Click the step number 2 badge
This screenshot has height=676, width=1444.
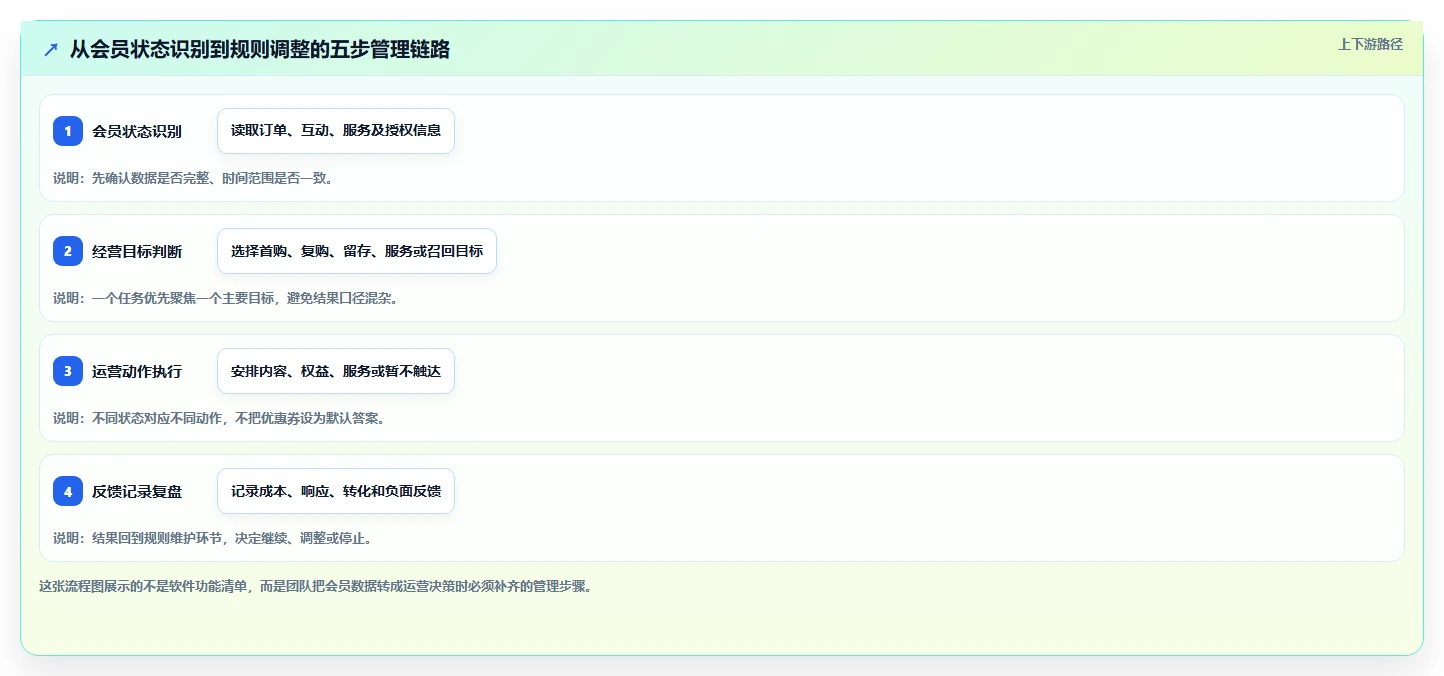68,251
